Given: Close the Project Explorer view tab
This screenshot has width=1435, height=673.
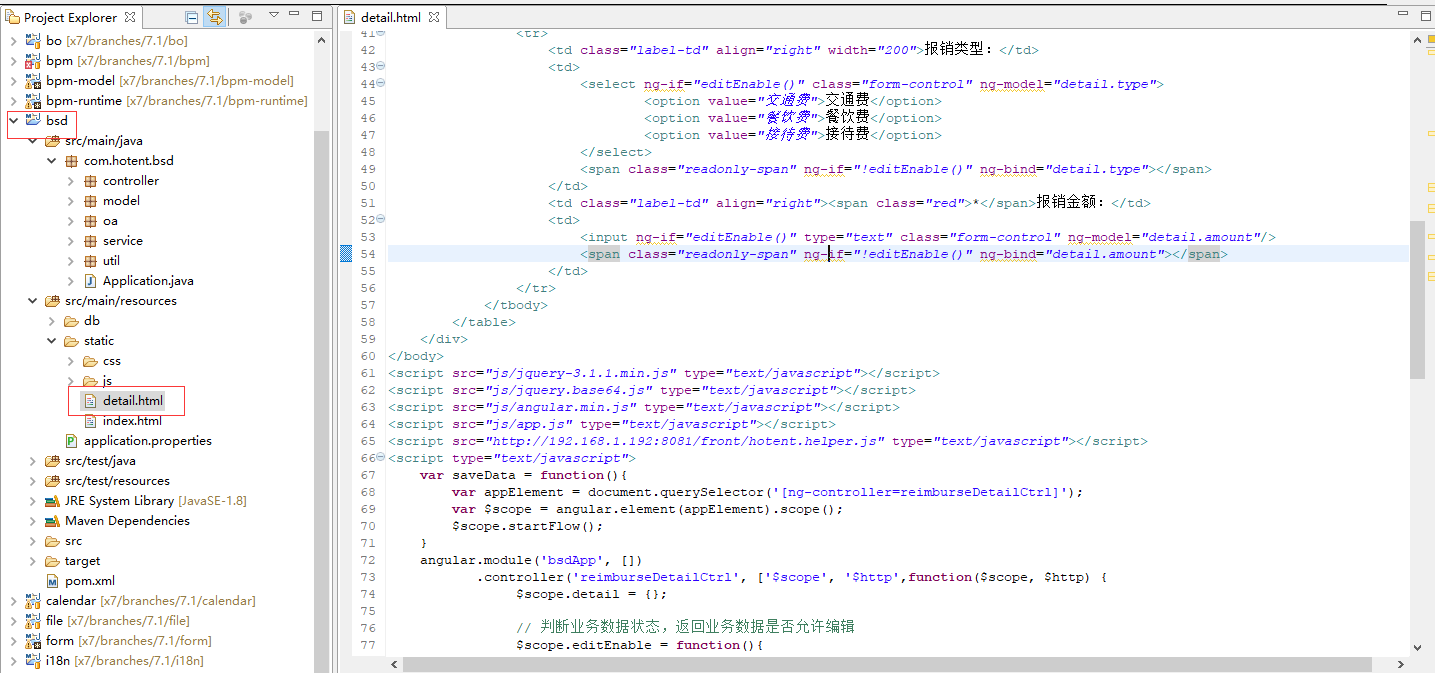Looking at the screenshot, I should click(131, 17).
